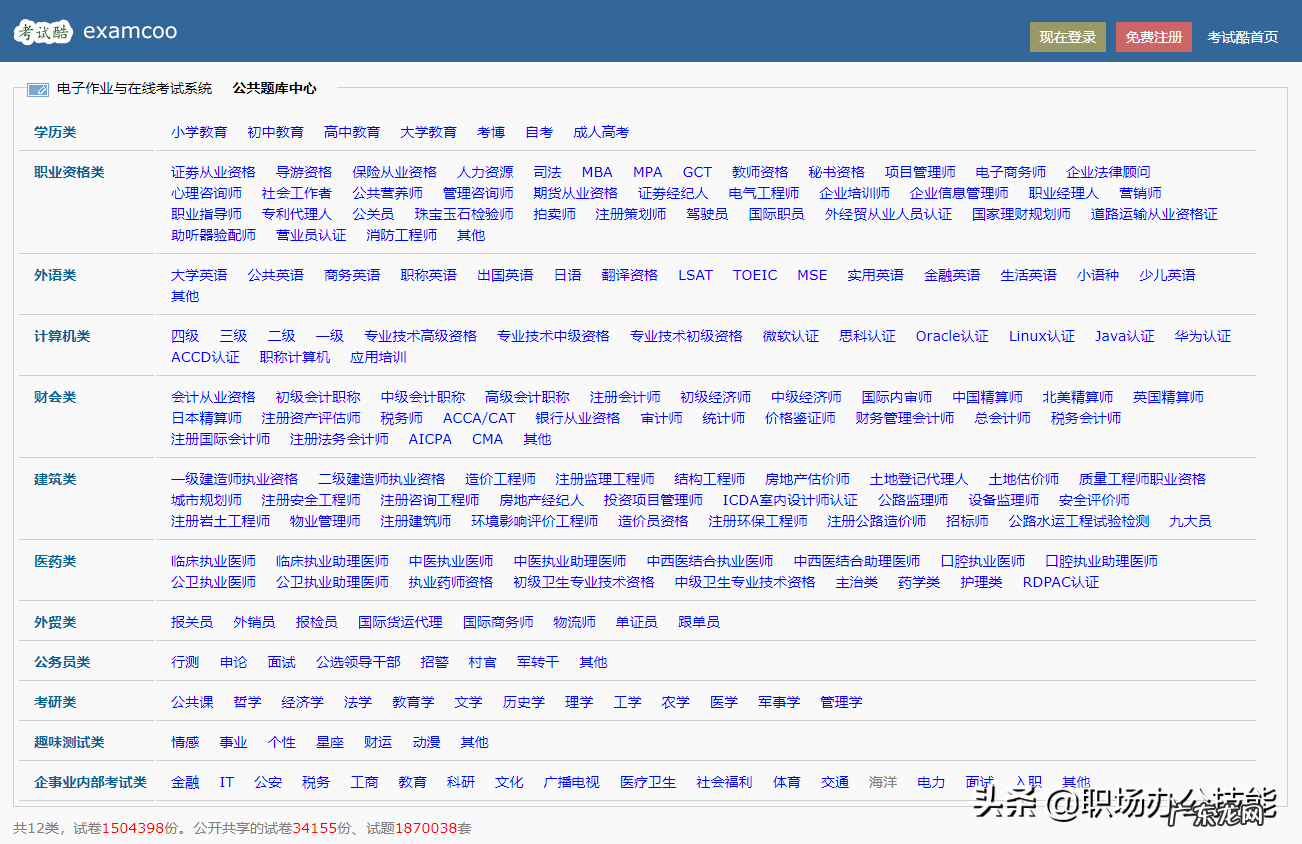Open AICPA link
The width and height of the screenshot is (1302, 844).
click(430, 439)
